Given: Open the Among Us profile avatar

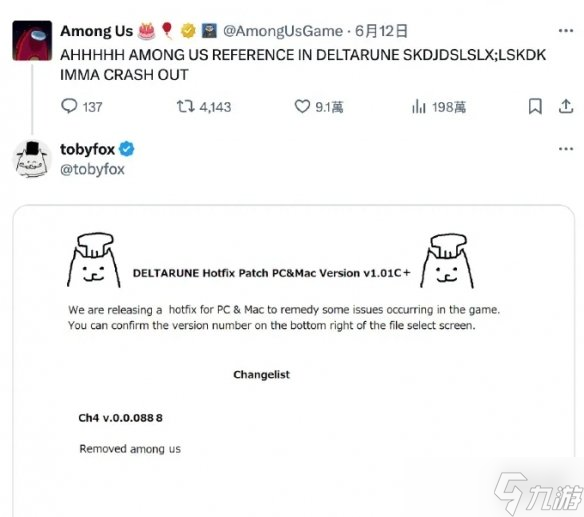Looking at the screenshot, I should click(32, 40).
